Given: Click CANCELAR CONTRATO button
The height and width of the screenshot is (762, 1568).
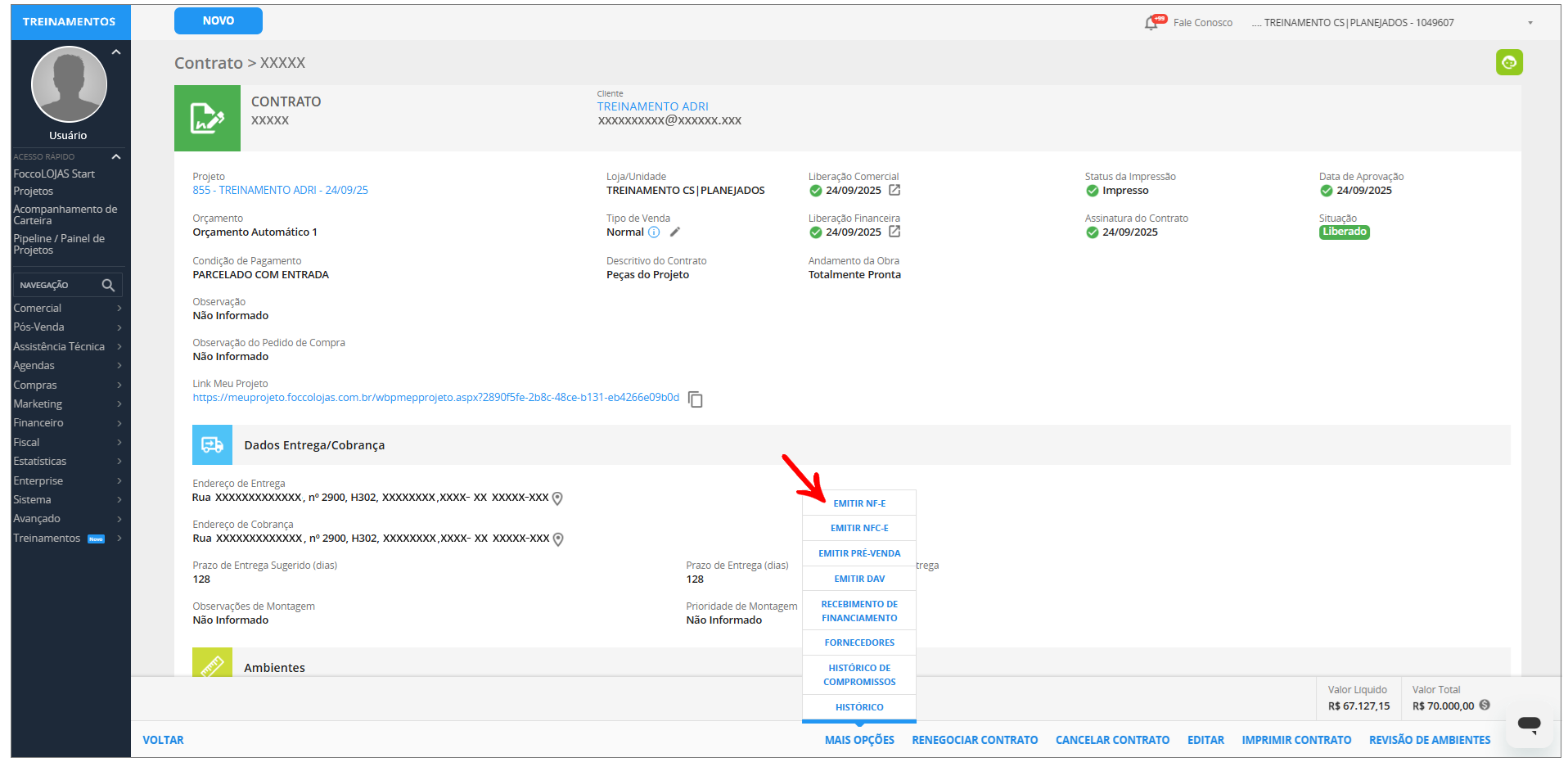Looking at the screenshot, I should coord(1112,740).
